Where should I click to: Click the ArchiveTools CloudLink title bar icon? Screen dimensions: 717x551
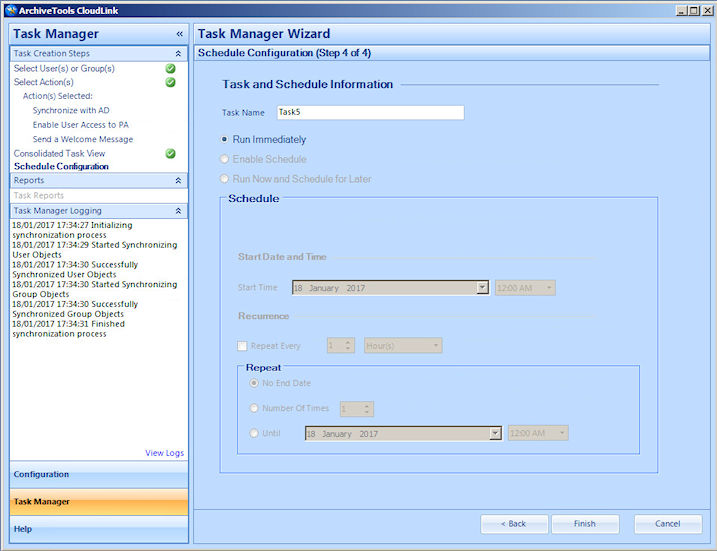pyautogui.click(x=11, y=10)
